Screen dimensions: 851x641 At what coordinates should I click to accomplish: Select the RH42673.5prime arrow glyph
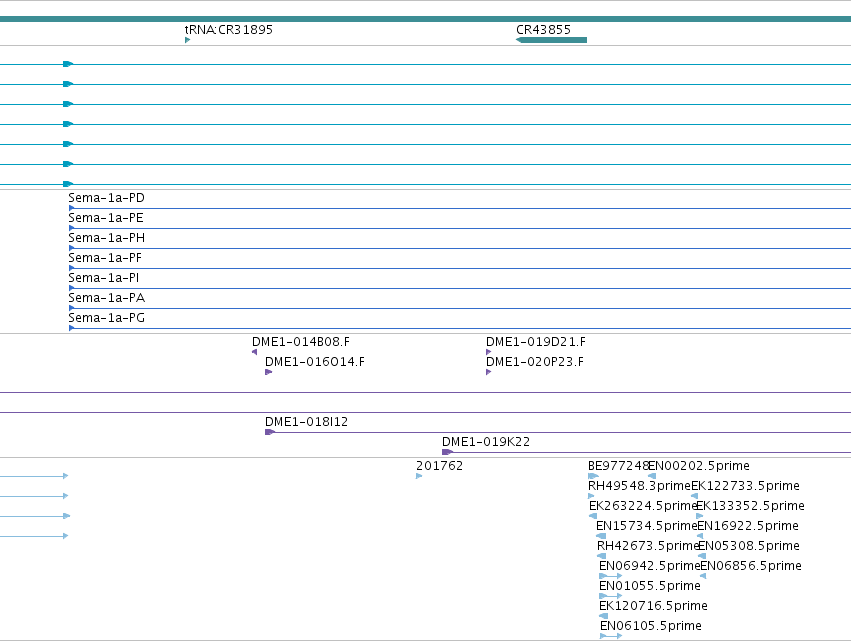tap(601, 556)
